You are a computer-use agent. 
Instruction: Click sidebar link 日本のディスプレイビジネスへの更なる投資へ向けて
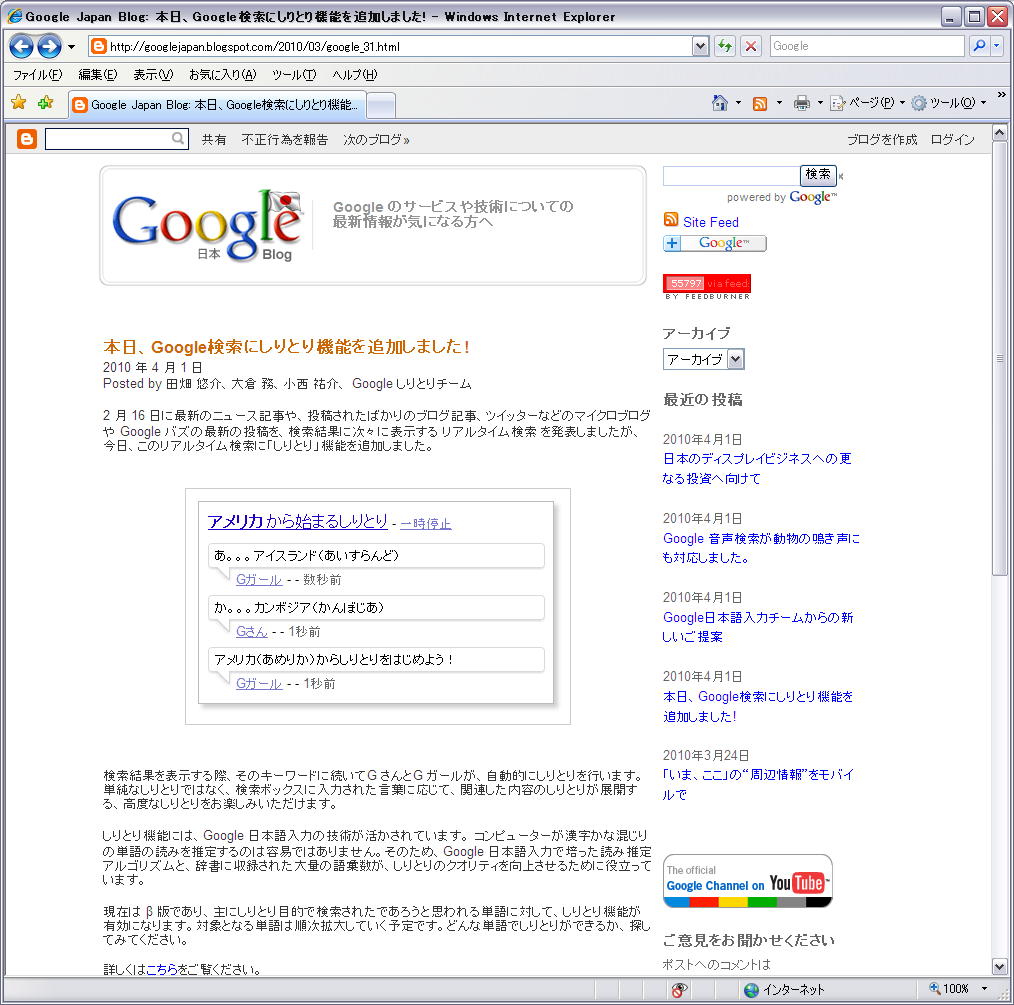[x=757, y=468]
